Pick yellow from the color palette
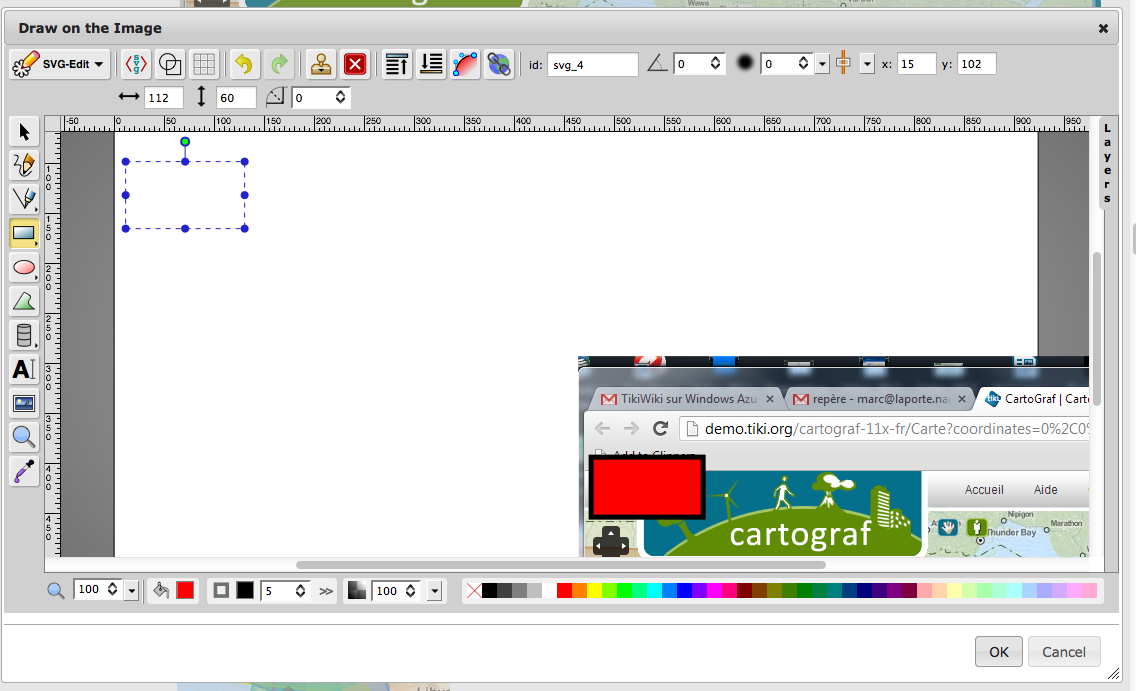Image resolution: width=1136 pixels, height=691 pixels. (594, 591)
